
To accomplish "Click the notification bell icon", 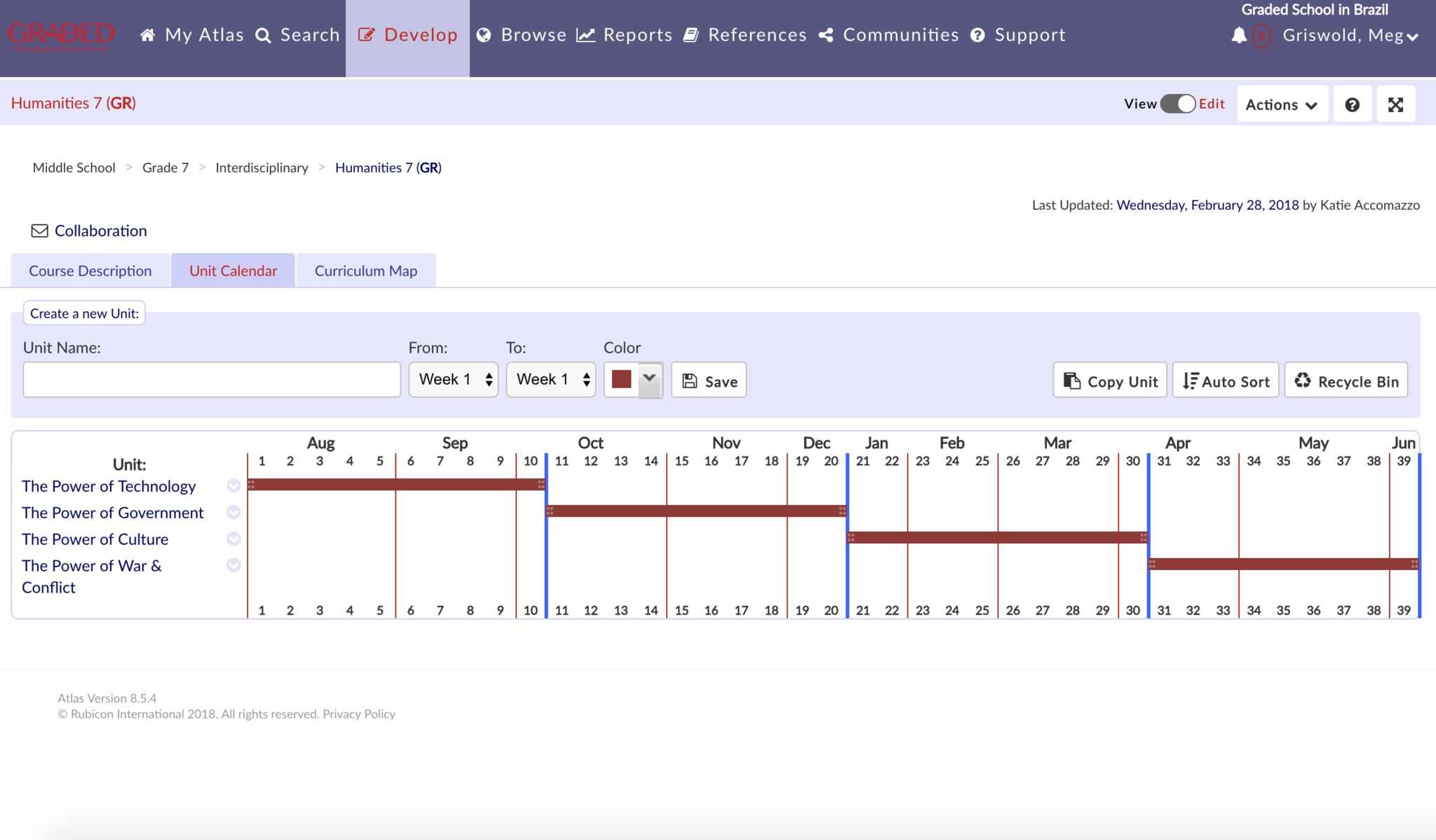I will 1239,35.
